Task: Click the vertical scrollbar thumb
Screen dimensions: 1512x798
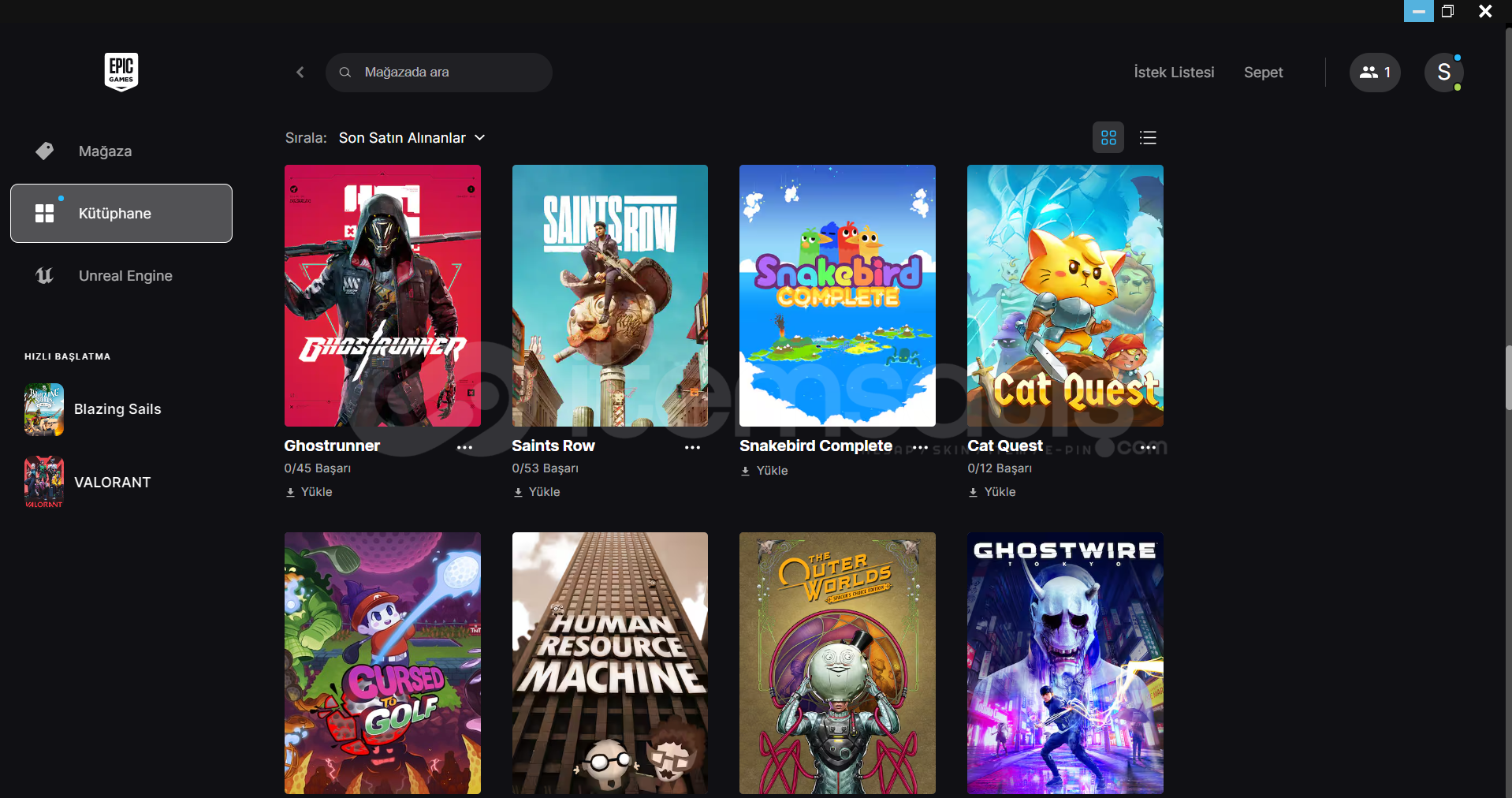Action: [1508, 378]
